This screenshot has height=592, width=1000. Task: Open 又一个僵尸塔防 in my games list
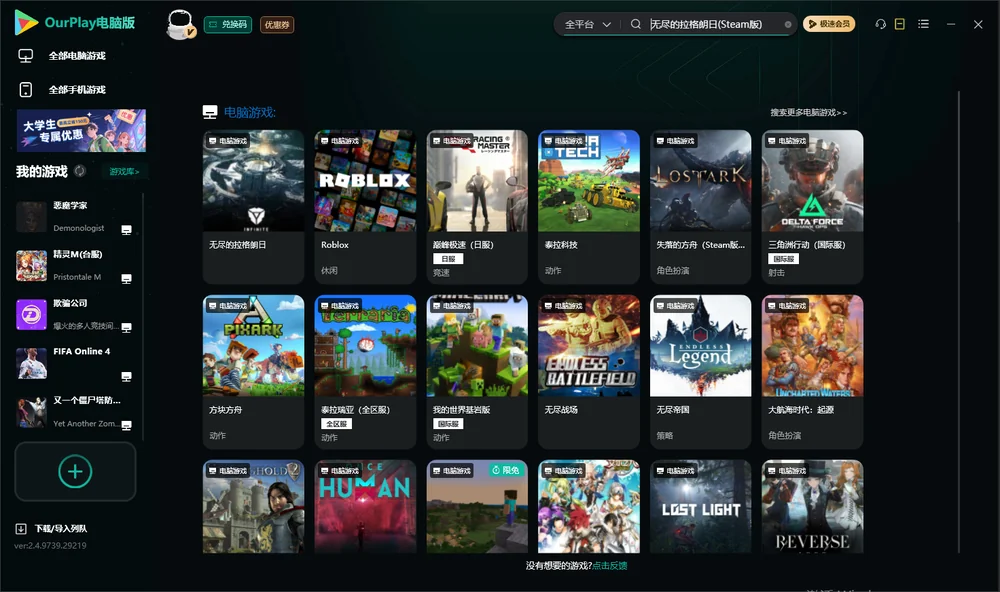(x=75, y=412)
